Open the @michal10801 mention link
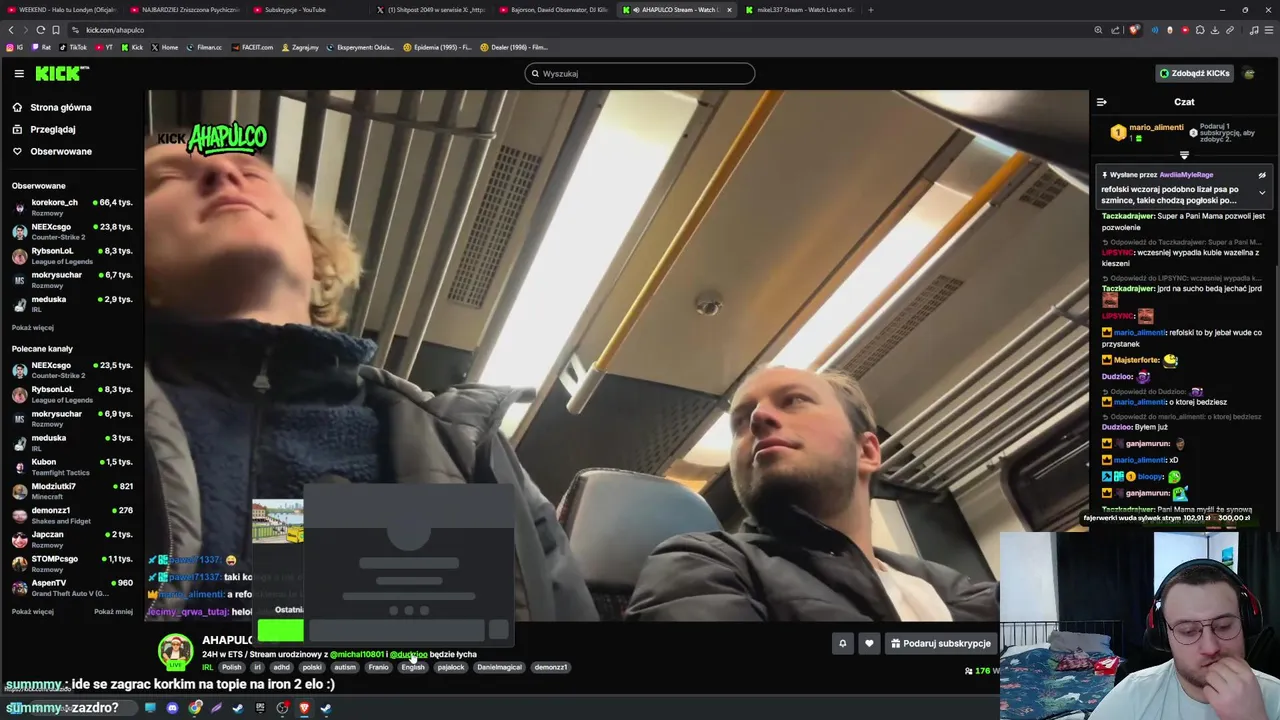This screenshot has height=720, width=1280. point(357,654)
